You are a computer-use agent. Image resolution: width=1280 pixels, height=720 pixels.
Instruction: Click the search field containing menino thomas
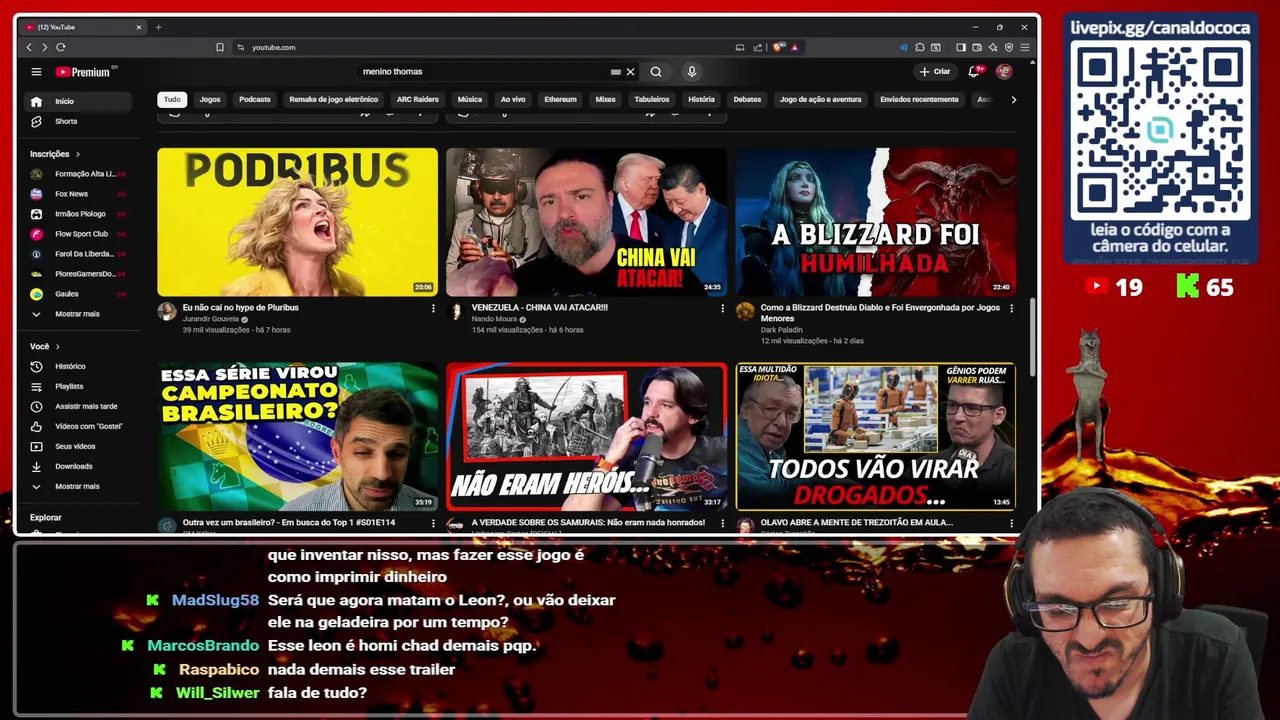pos(485,72)
